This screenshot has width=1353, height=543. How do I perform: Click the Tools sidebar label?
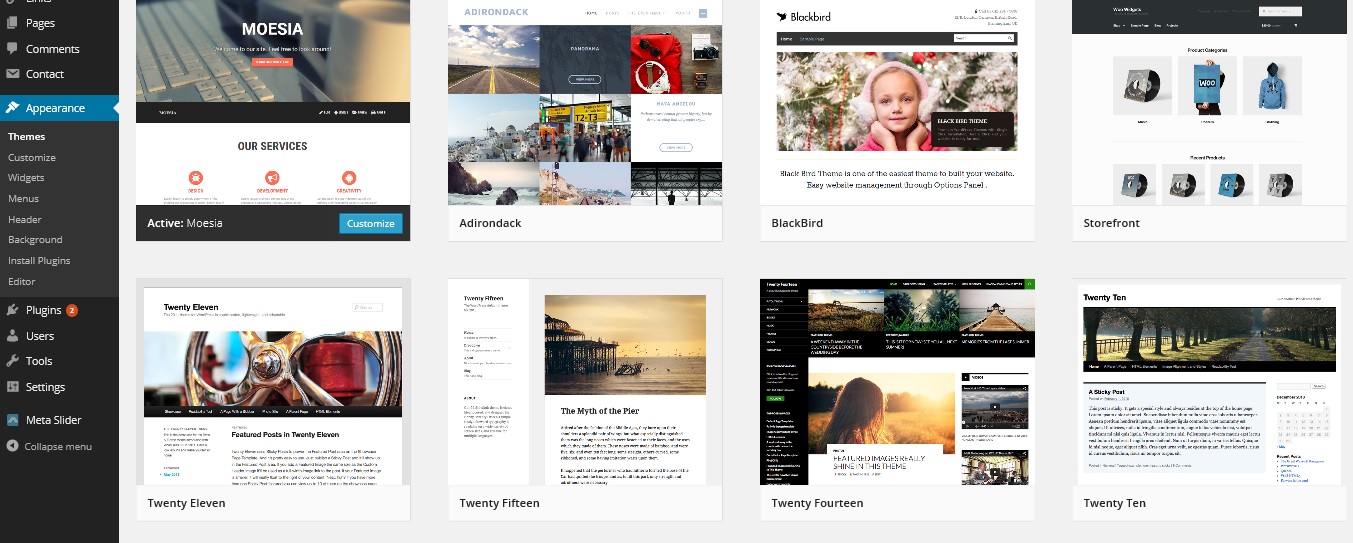(39, 361)
